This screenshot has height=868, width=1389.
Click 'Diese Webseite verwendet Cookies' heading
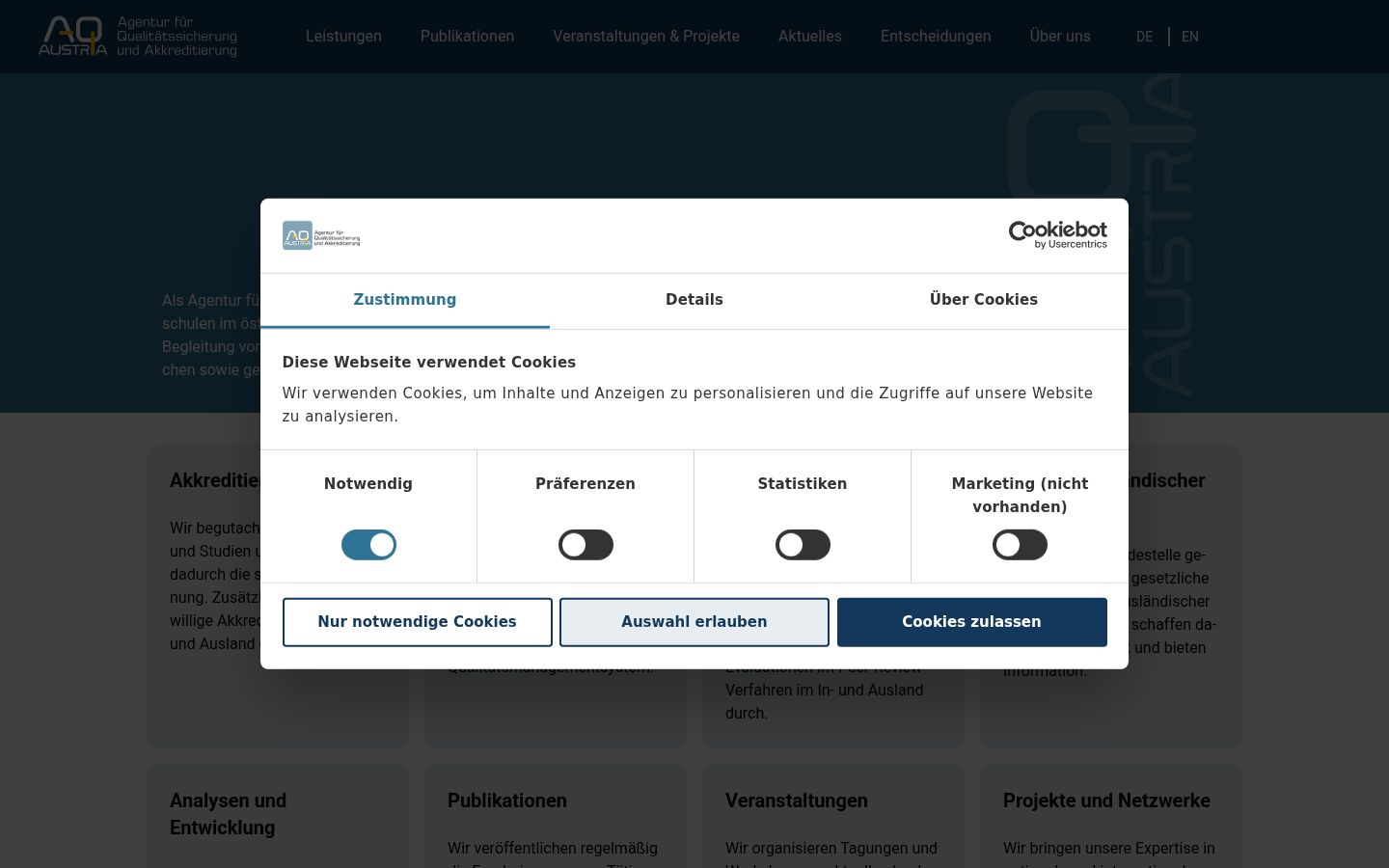(x=429, y=363)
